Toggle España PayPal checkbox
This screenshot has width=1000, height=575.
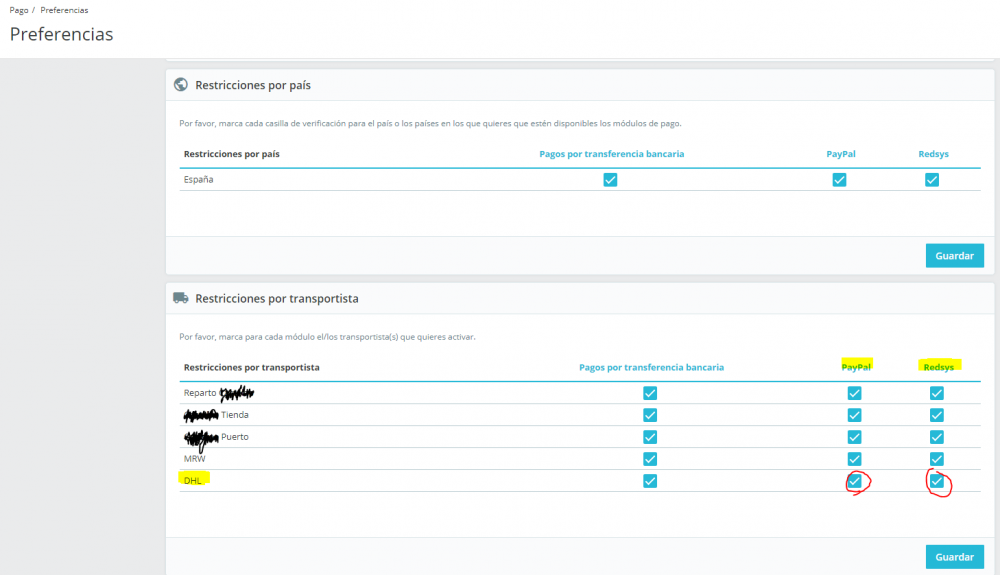coord(839,180)
